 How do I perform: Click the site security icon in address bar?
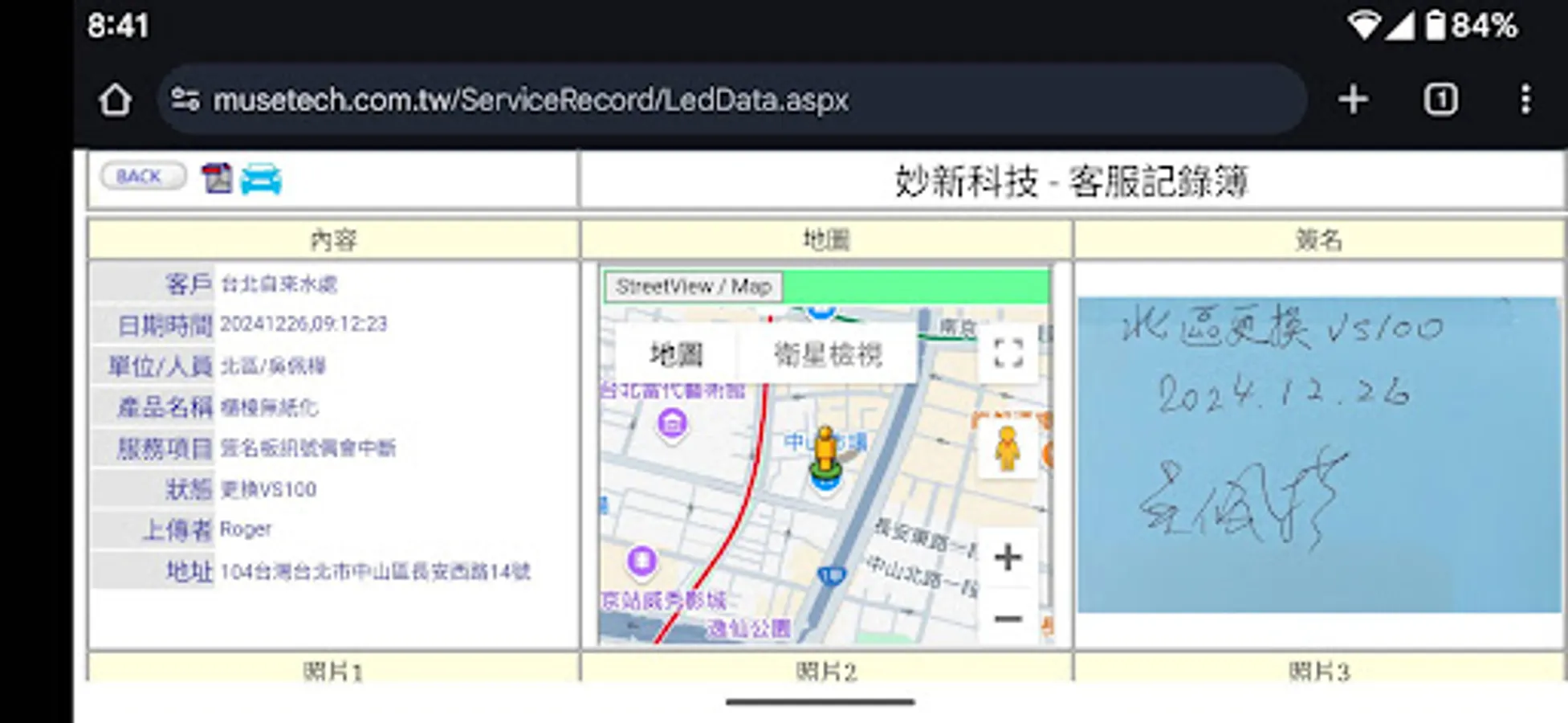pyautogui.click(x=185, y=98)
